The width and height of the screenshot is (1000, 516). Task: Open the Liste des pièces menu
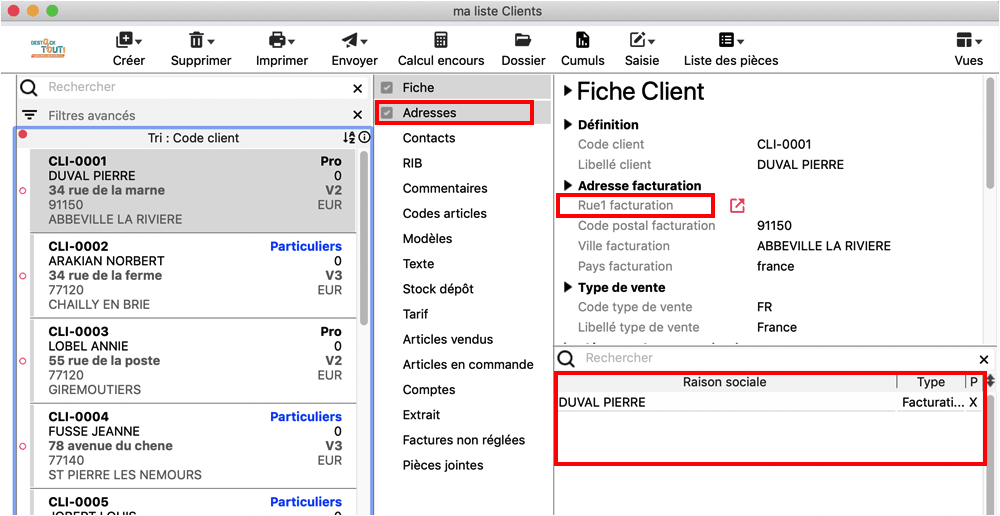(x=731, y=50)
